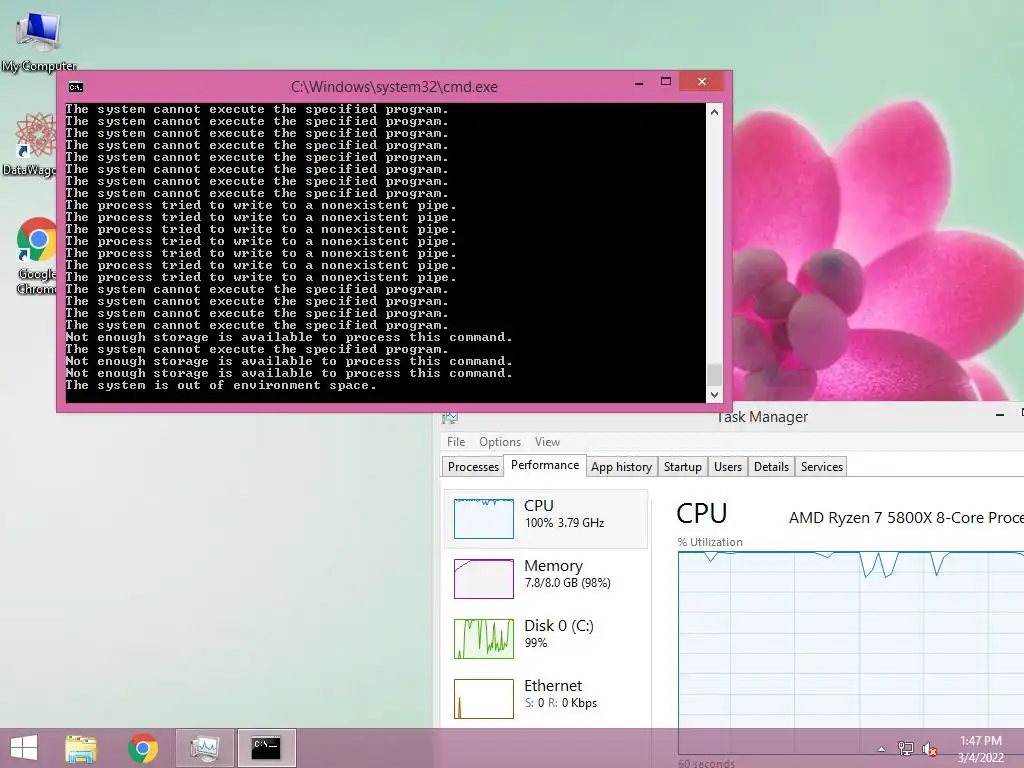Close the cmd.exe window

click(702, 82)
